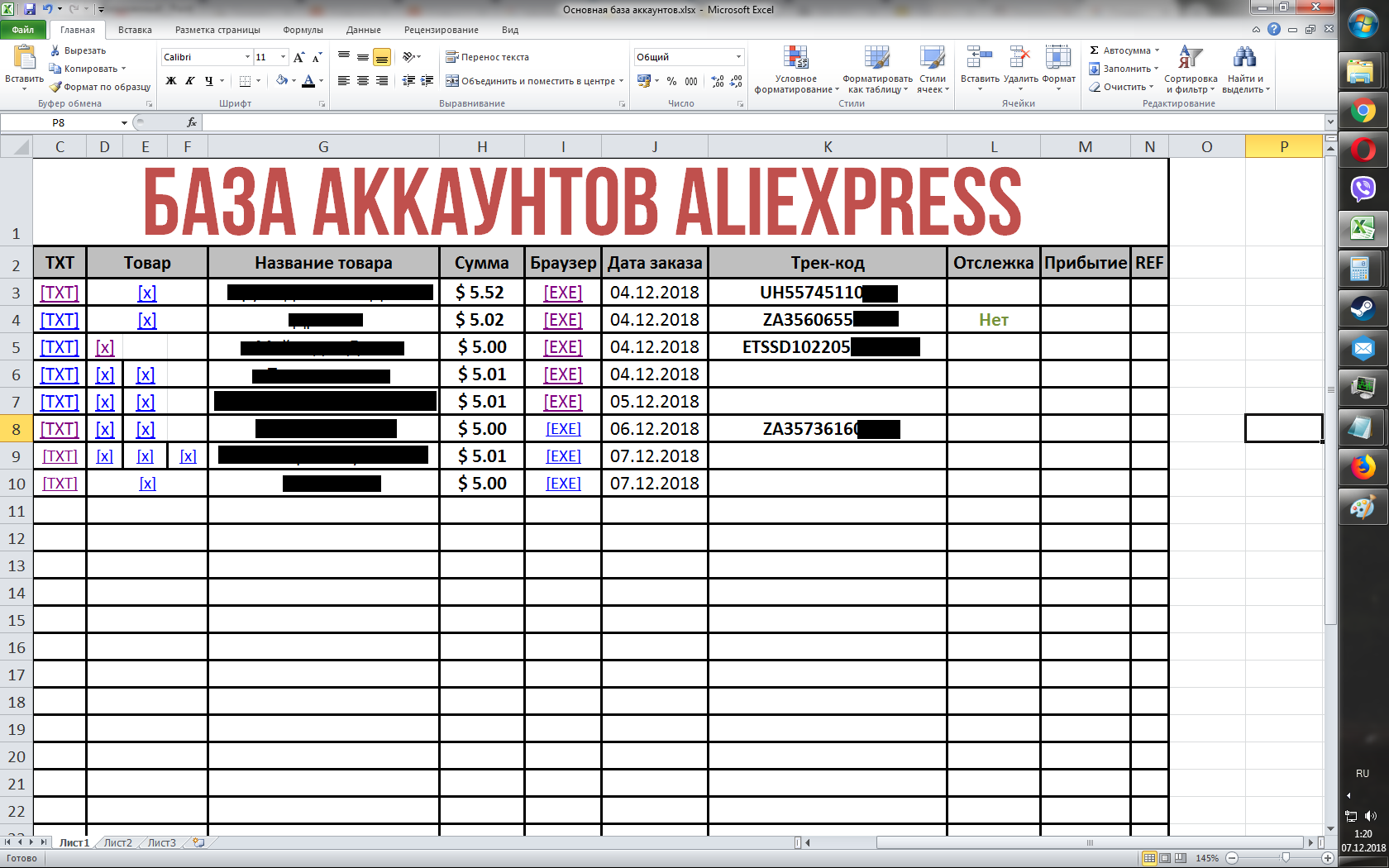1389x868 pixels.
Task: Decrease decimal places
Action: pos(737,81)
